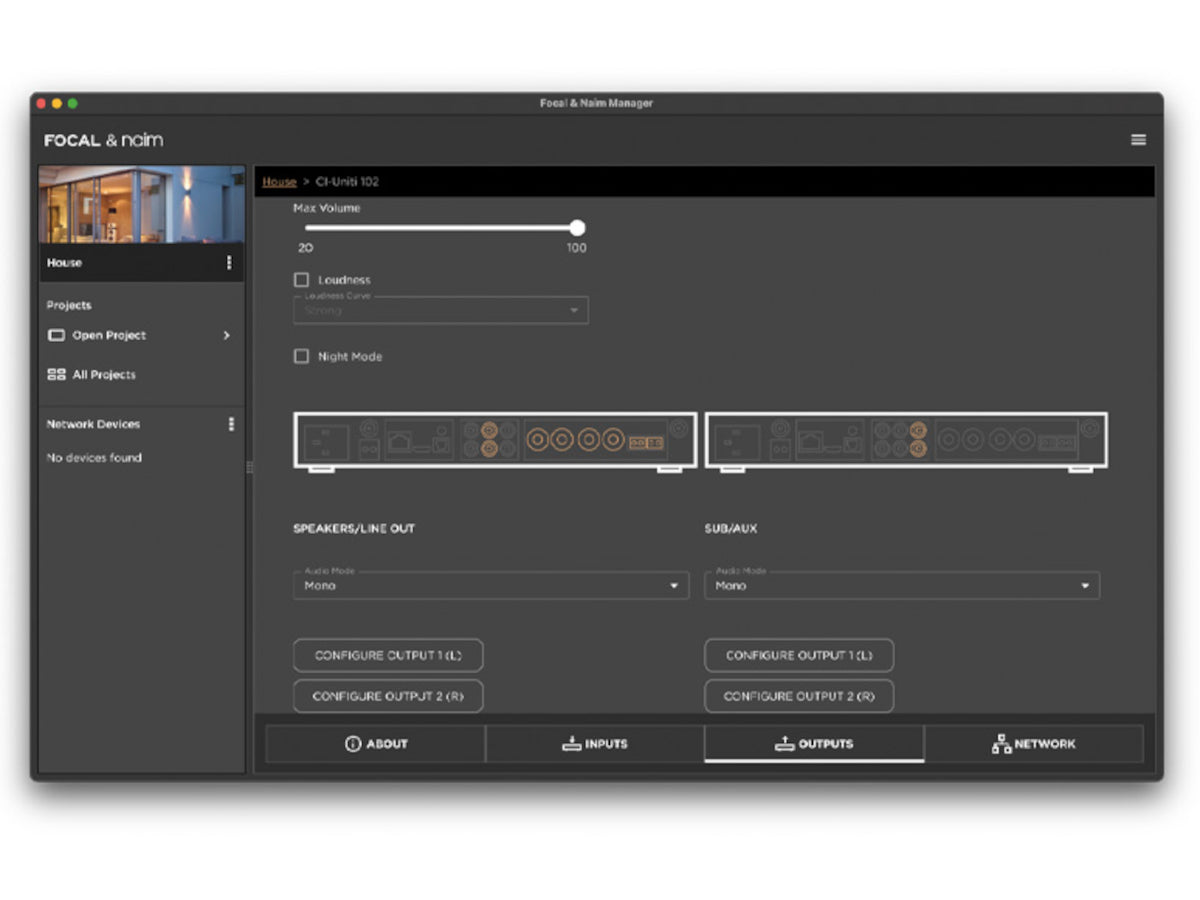Click the All Projects grid icon
This screenshot has height=900, width=1200.
[56, 375]
